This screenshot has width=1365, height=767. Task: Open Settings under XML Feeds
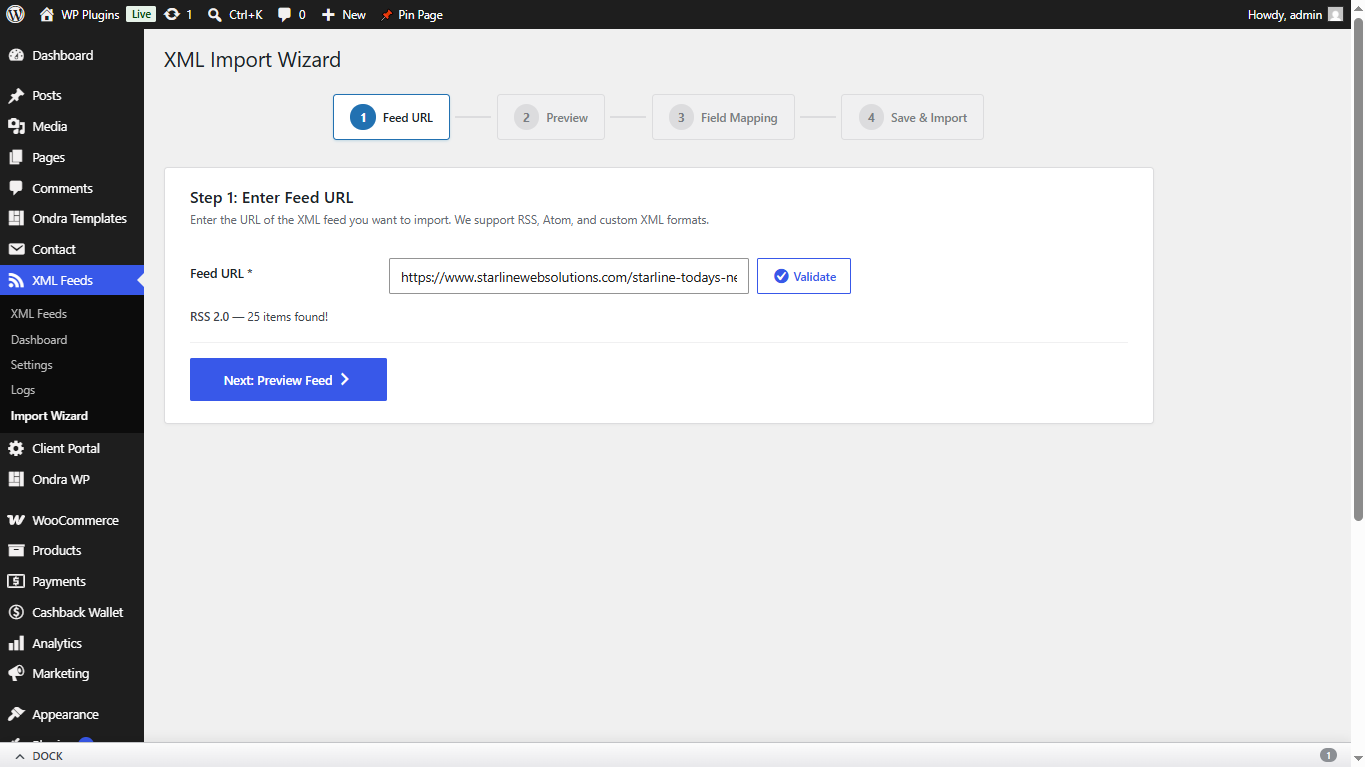pyautogui.click(x=32, y=365)
